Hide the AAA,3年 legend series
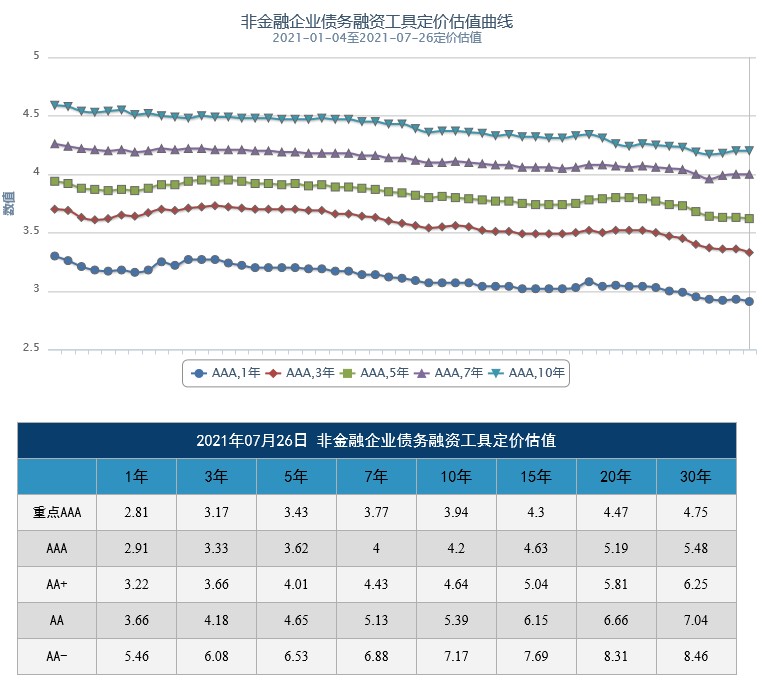This screenshot has width=762, height=691. (x=299, y=373)
